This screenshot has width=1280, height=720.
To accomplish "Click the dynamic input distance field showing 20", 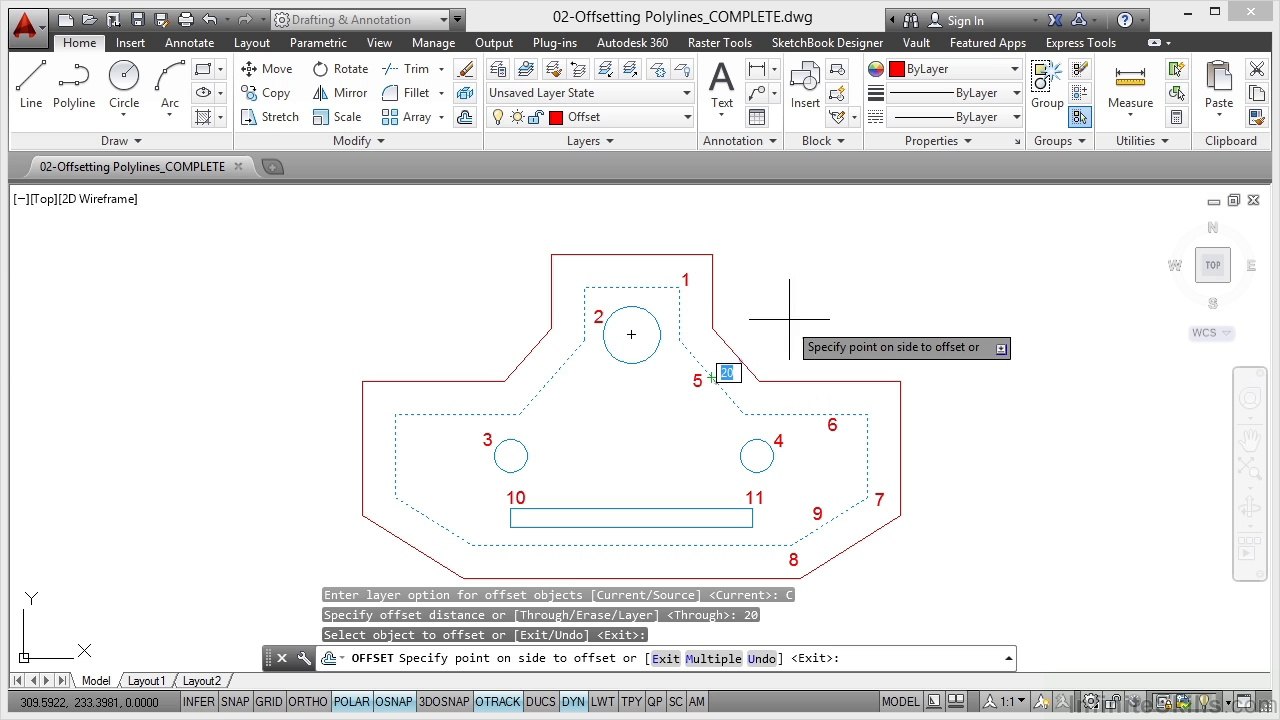I will point(727,372).
